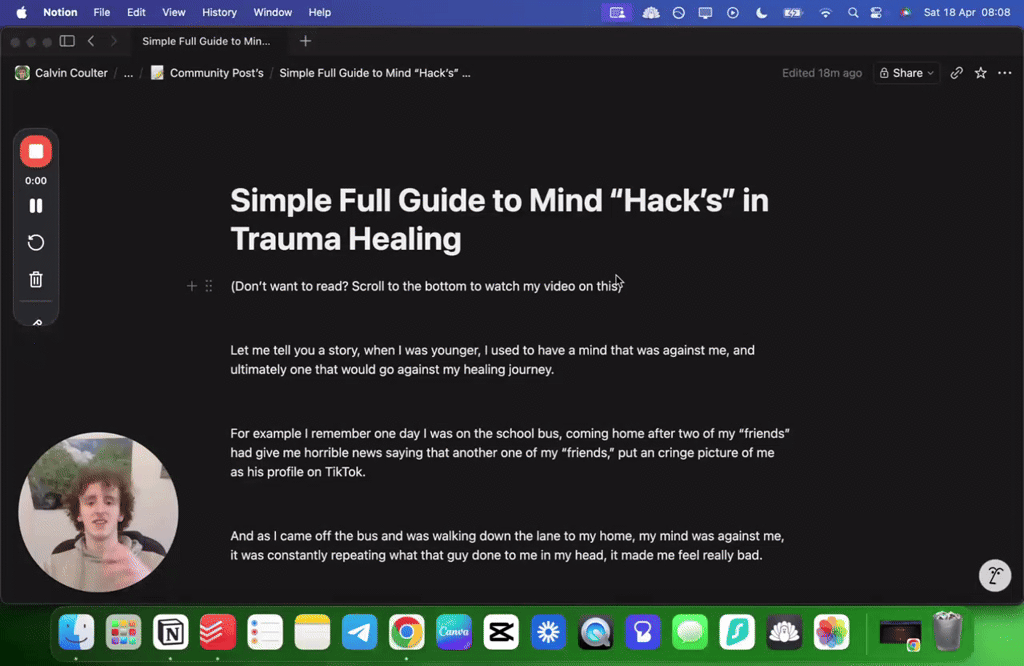This screenshot has width=1024, height=666.
Task: Click the plus icon beside the paragraph
Action: [191, 285]
